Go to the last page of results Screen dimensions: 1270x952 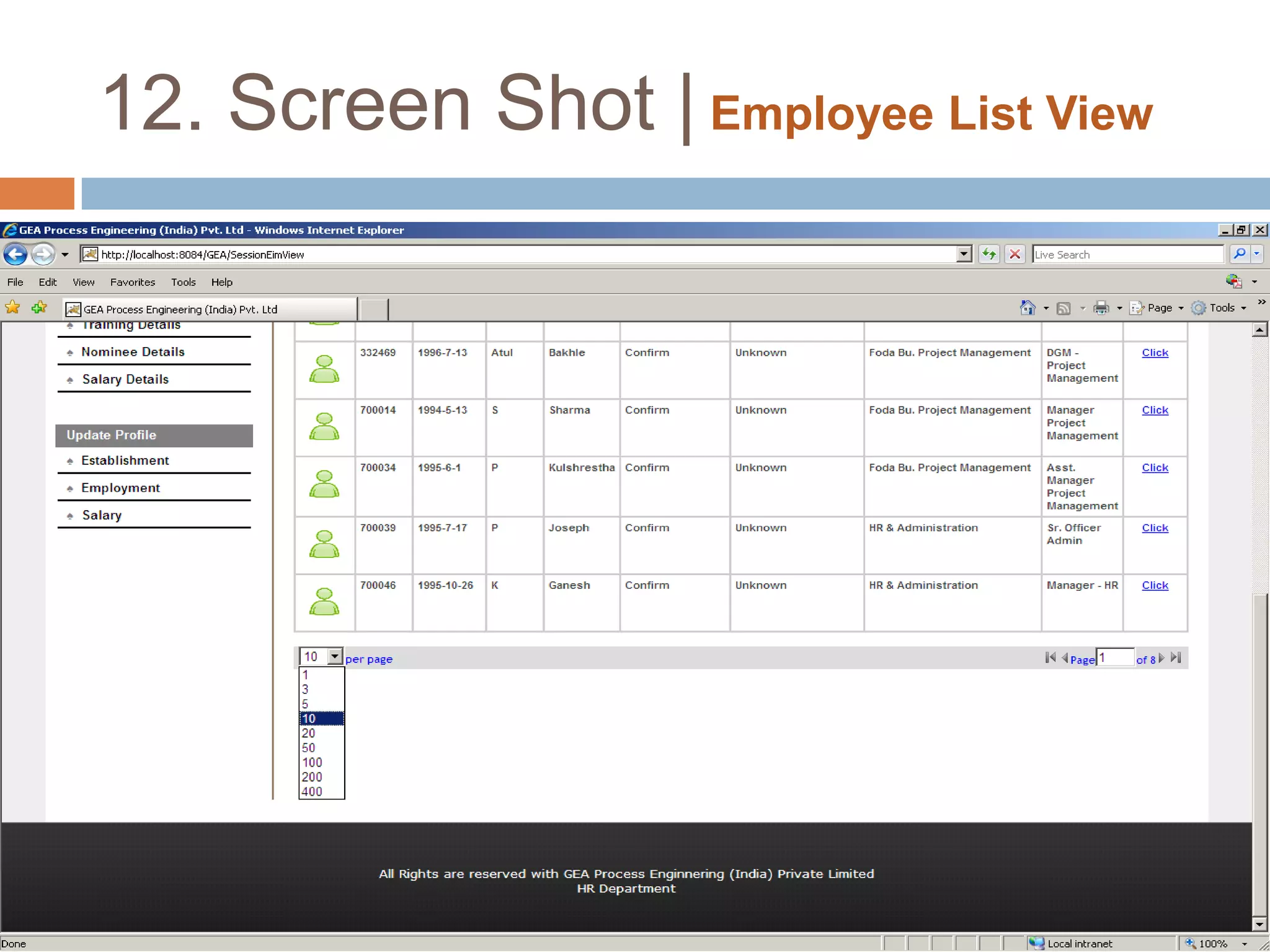point(1176,658)
